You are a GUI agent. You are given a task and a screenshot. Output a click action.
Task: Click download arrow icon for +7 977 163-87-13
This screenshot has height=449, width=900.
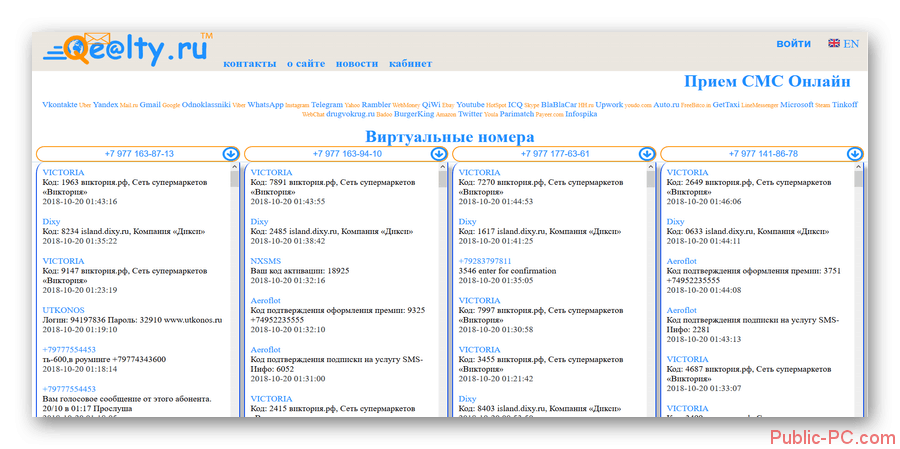pos(230,154)
